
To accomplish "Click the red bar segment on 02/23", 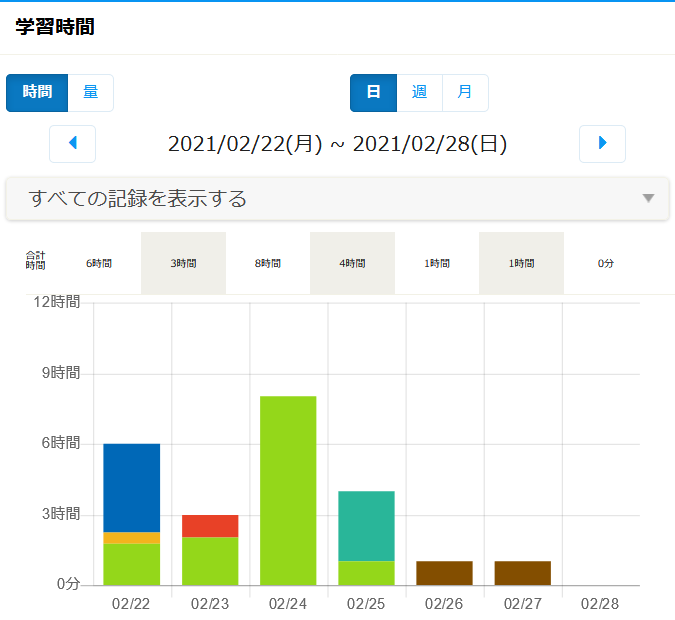I will point(210,526).
